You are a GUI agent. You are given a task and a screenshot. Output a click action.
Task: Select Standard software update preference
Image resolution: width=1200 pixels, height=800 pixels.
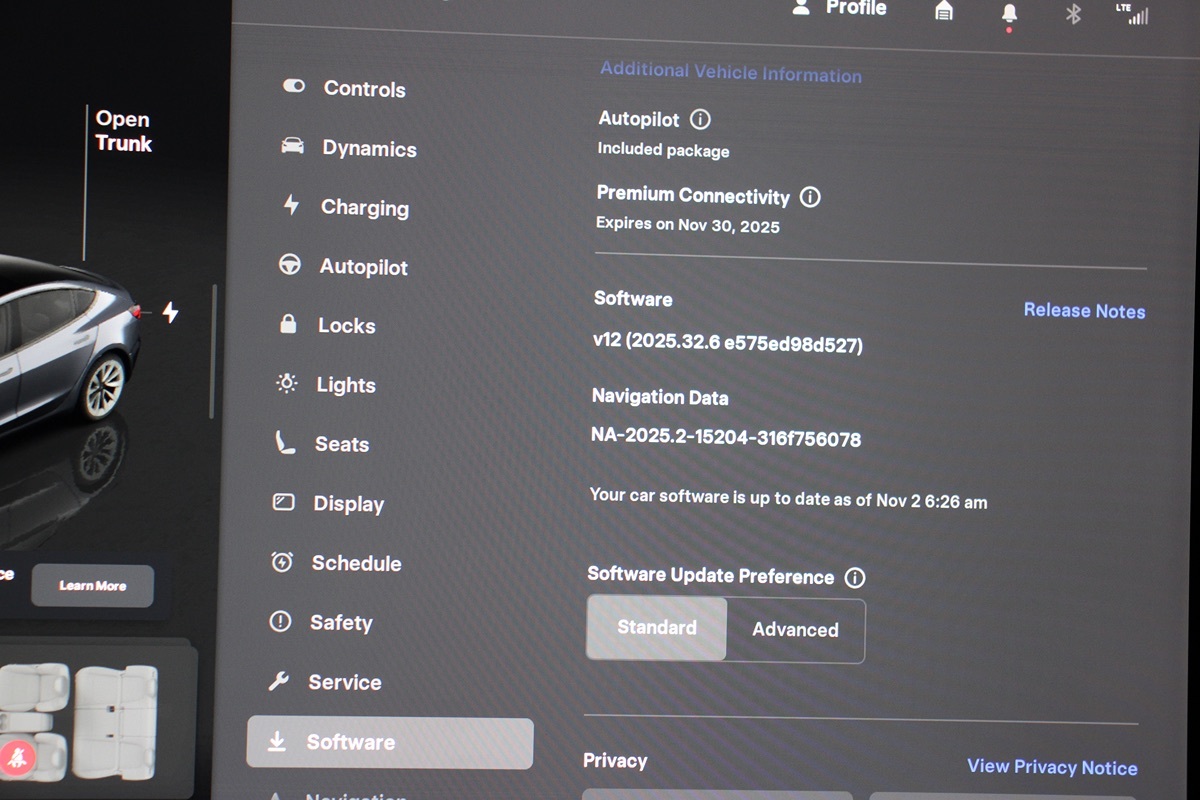tap(657, 628)
